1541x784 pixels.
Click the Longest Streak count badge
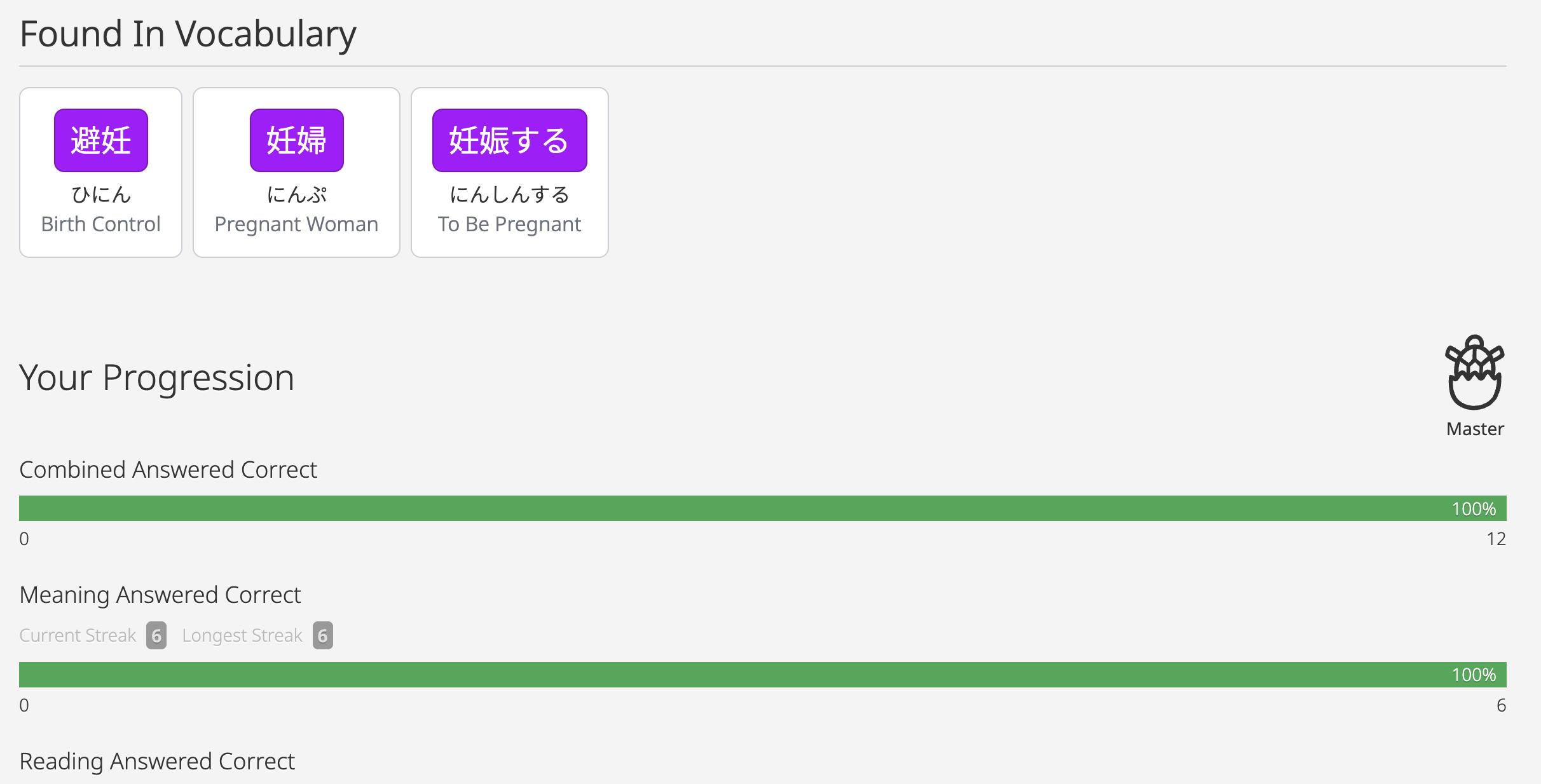click(322, 635)
